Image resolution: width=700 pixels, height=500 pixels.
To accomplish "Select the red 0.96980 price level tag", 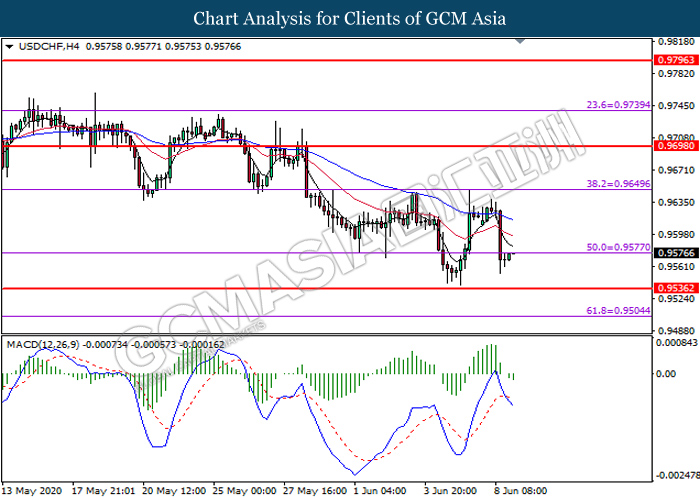I will coord(676,146).
